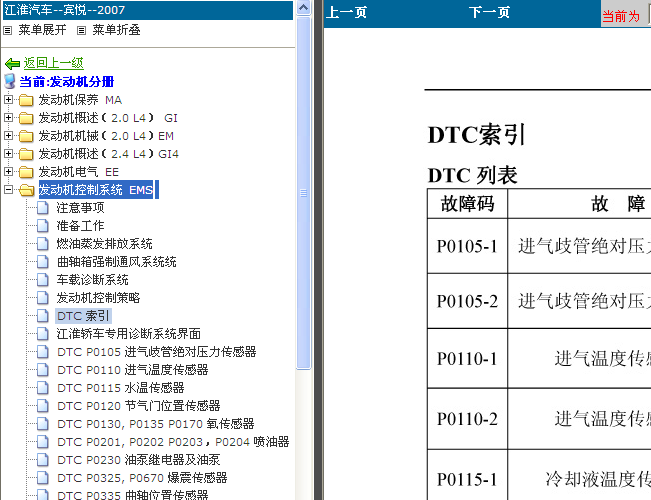Click the 菜单折叠 menu icon
The width and height of the screenshot is (651, 500).
[x=81, y=30]
